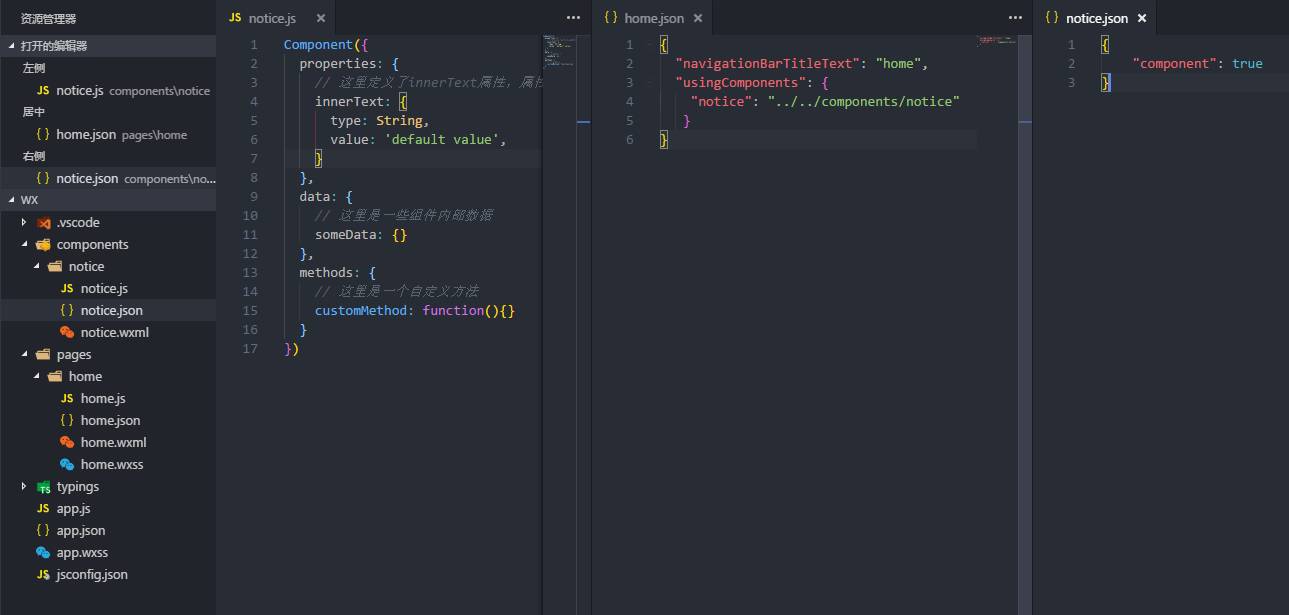Click the 居中 group label
The width and height of the screenshot is (1289, 615).
(34, 112)
